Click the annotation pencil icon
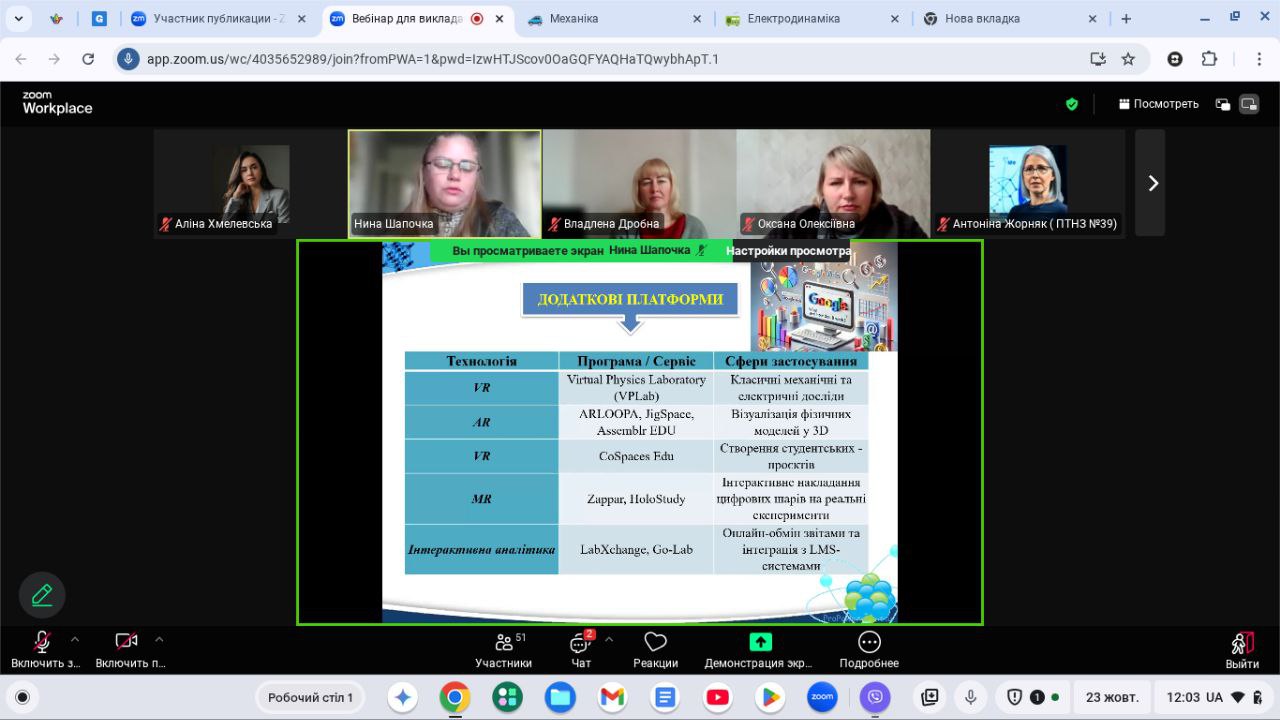 (42, 596)
